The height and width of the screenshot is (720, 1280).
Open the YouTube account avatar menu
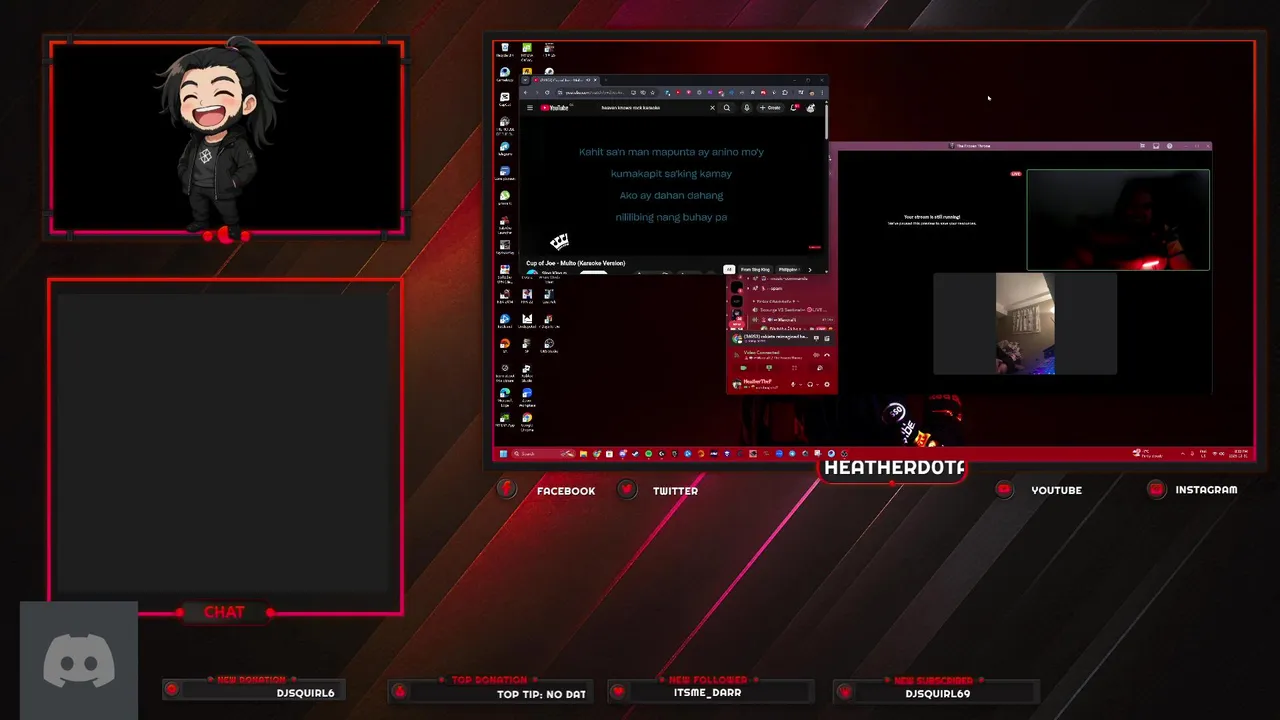tap(810, 108)
